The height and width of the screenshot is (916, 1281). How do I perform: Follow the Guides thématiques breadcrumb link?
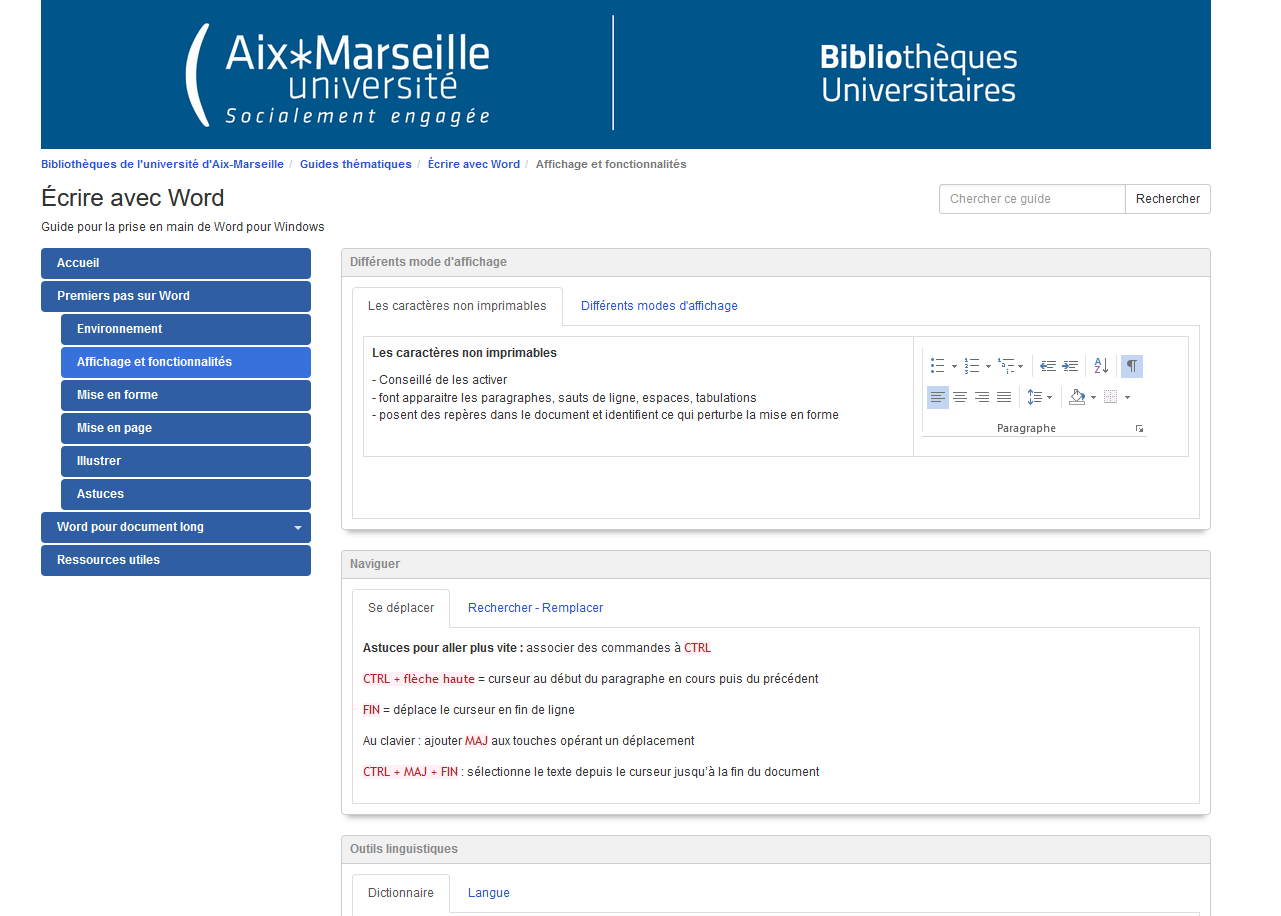pyautogui.click(x=356, y=164)
